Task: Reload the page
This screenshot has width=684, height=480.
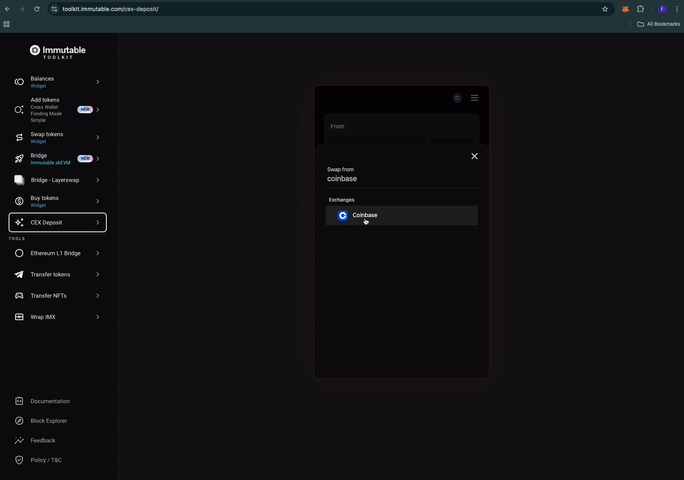Action: [37, 9]
